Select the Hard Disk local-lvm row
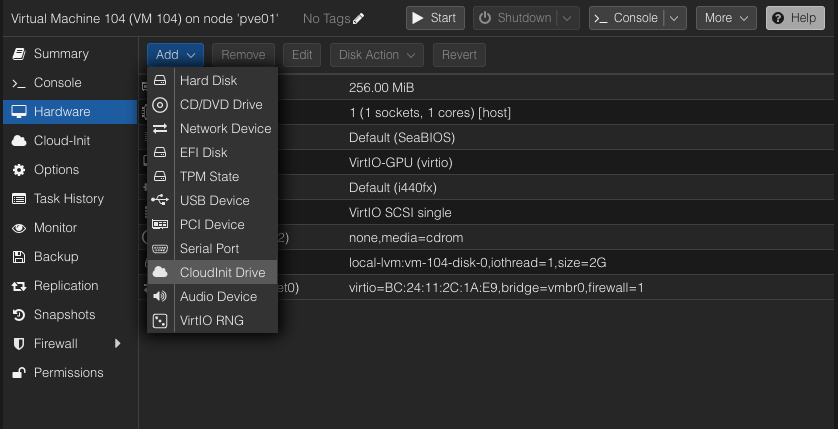 478,263
